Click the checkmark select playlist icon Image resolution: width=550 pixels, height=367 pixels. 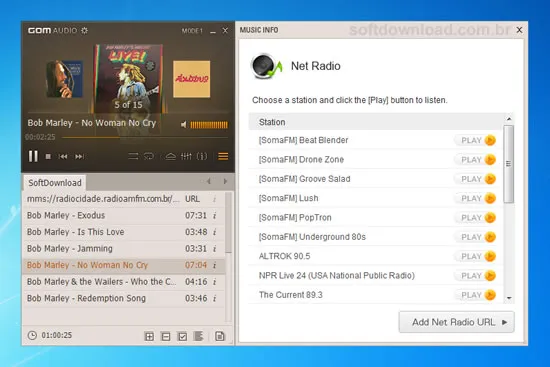click(182, 336)
